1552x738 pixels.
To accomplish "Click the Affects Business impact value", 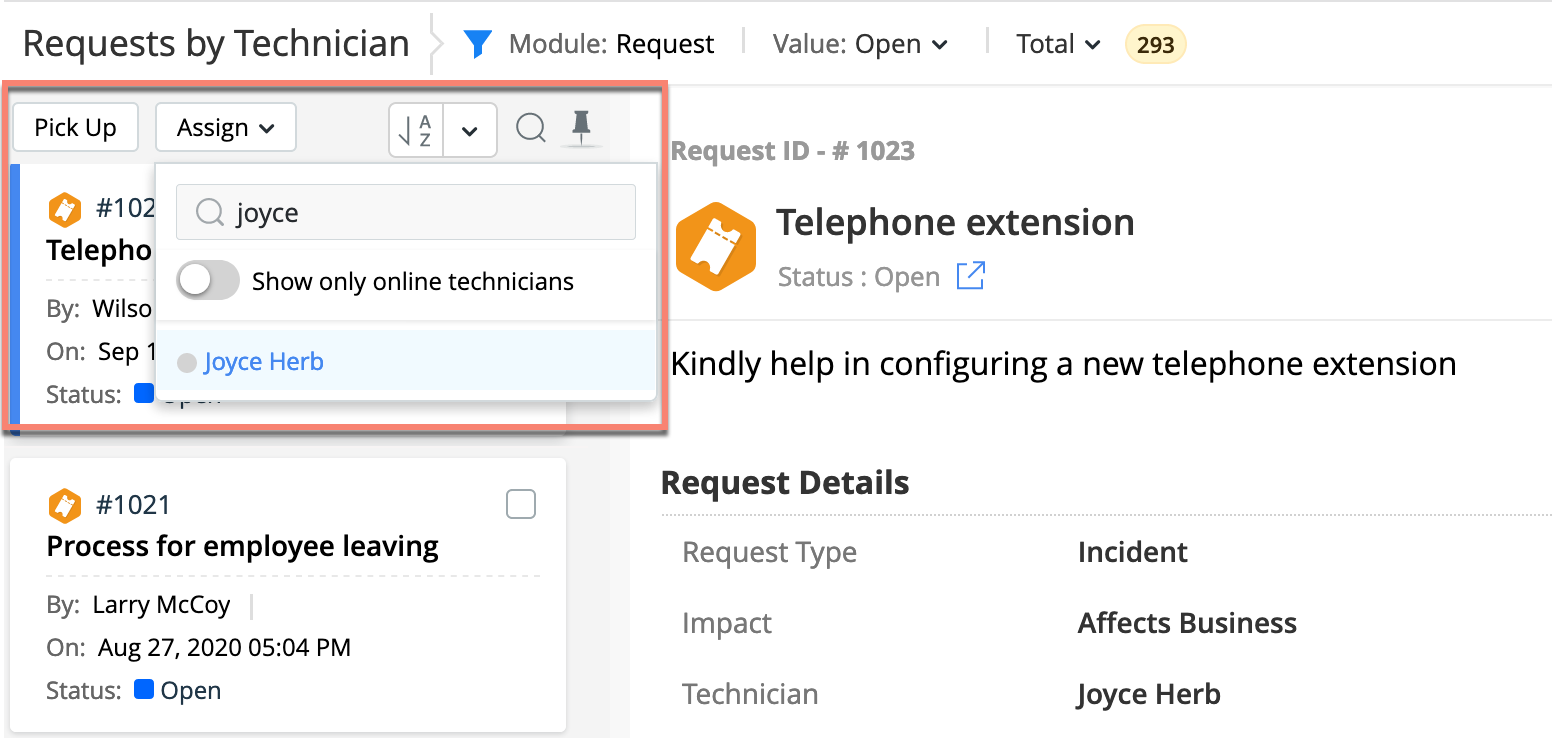I will 1187,623.
